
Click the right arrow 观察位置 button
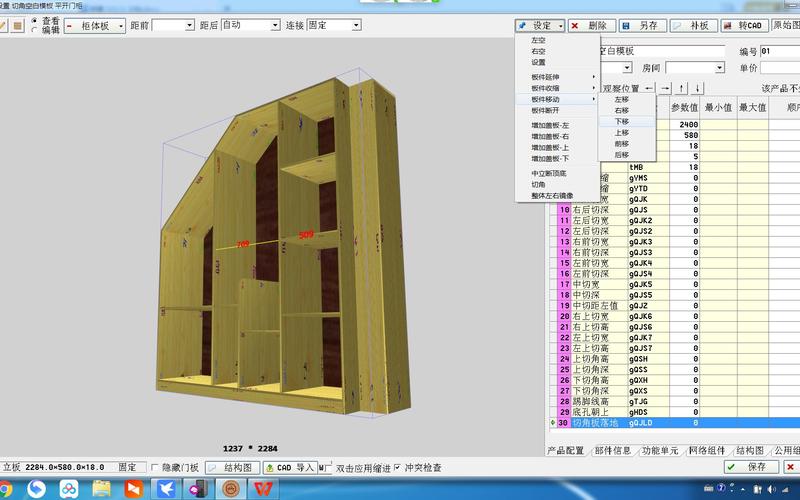click(665, 88)
